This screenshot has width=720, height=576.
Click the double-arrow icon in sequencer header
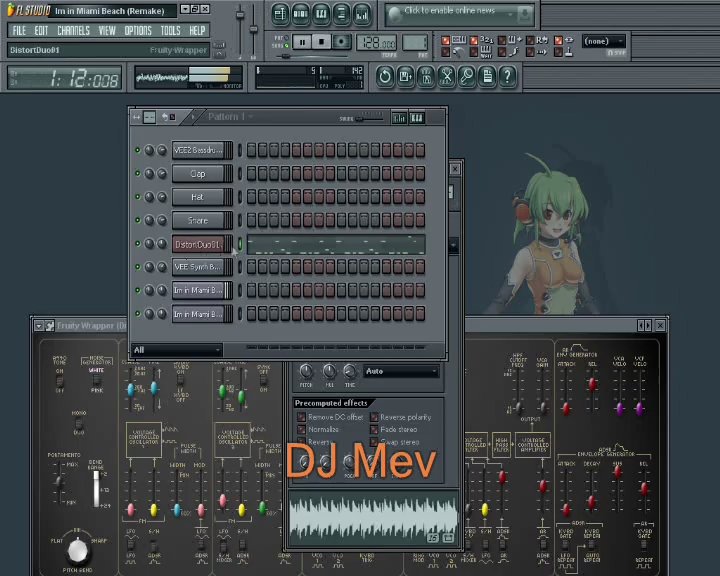click(136, 118)
